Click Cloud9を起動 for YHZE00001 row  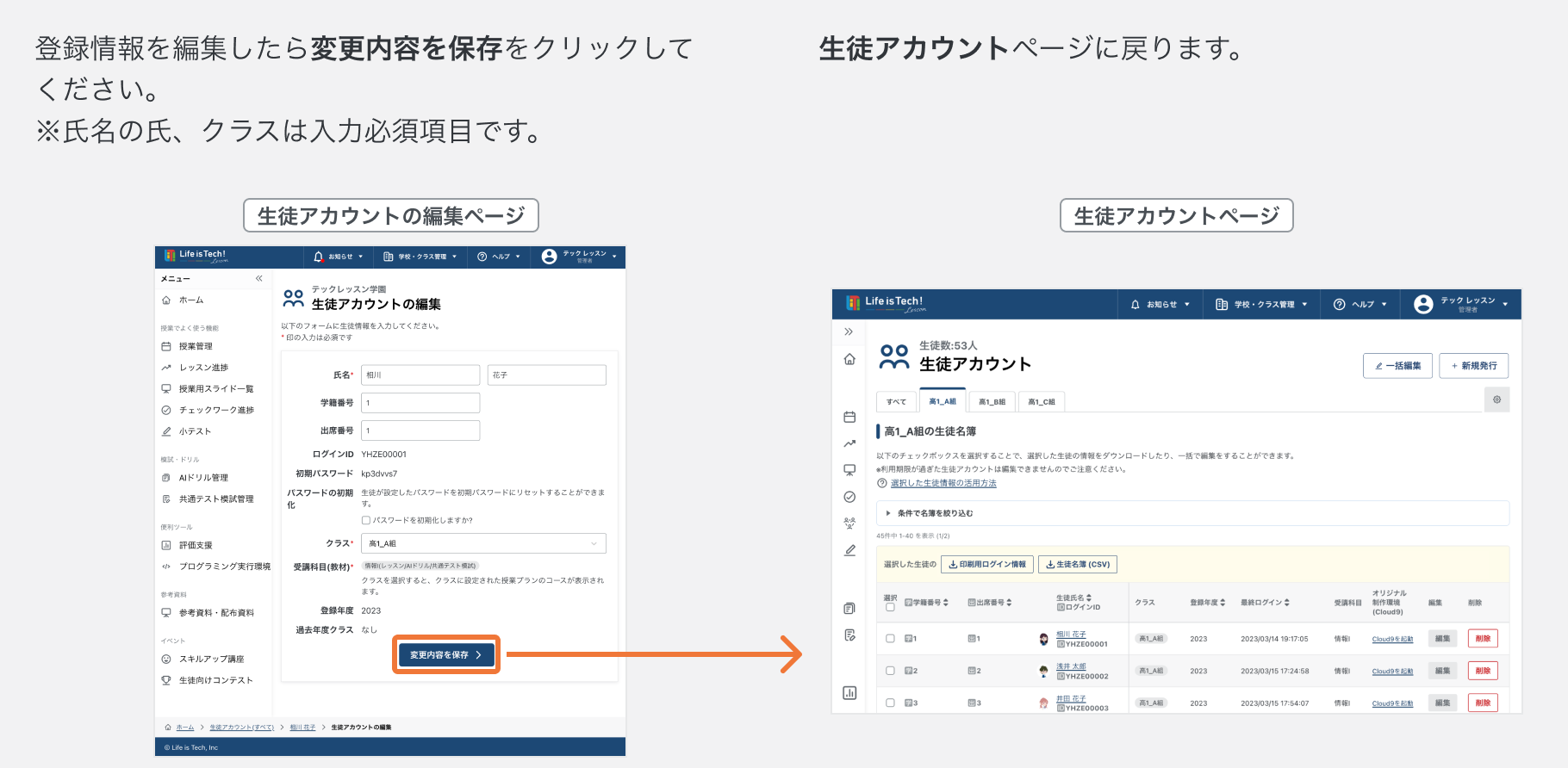tap(1392, 639)
